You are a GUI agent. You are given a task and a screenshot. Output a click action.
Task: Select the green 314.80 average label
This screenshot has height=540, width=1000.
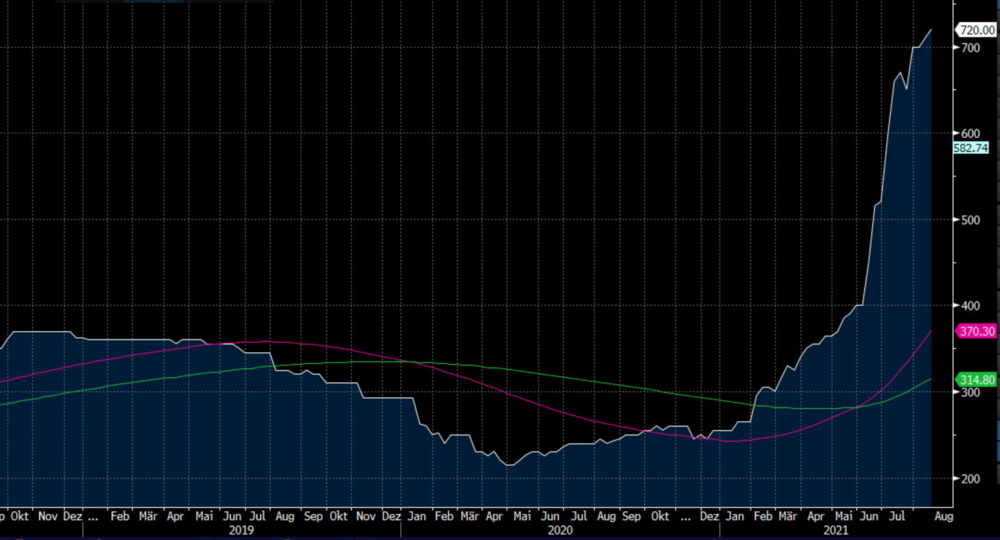click(x=975, y=380)
